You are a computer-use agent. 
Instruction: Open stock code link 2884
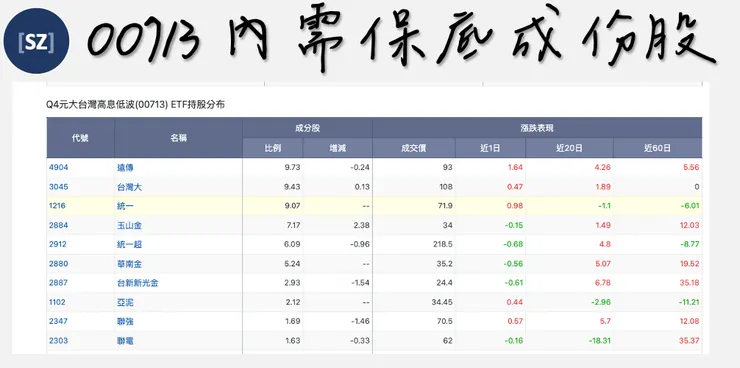point(59,225)
